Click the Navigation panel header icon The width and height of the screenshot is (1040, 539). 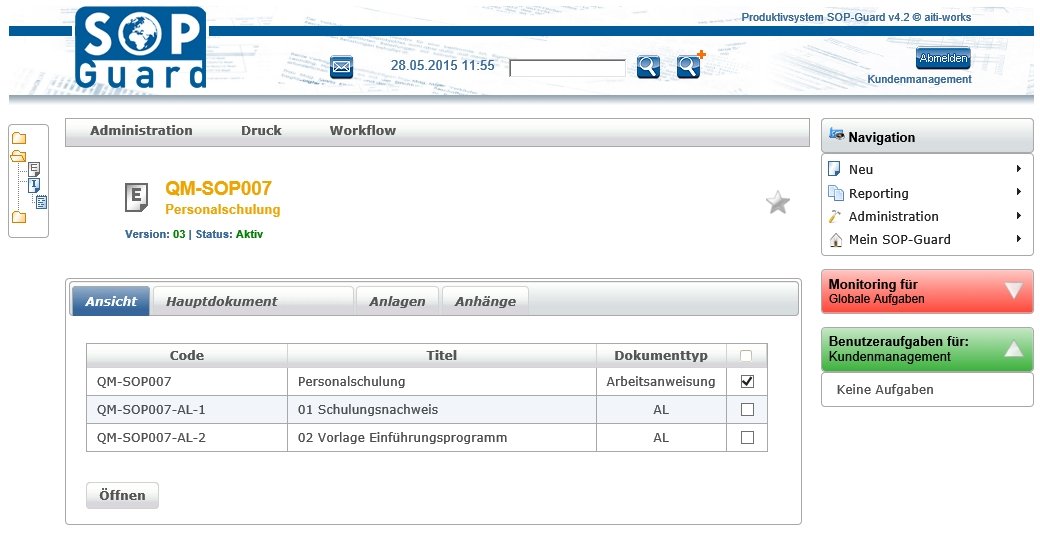point(836,135)
